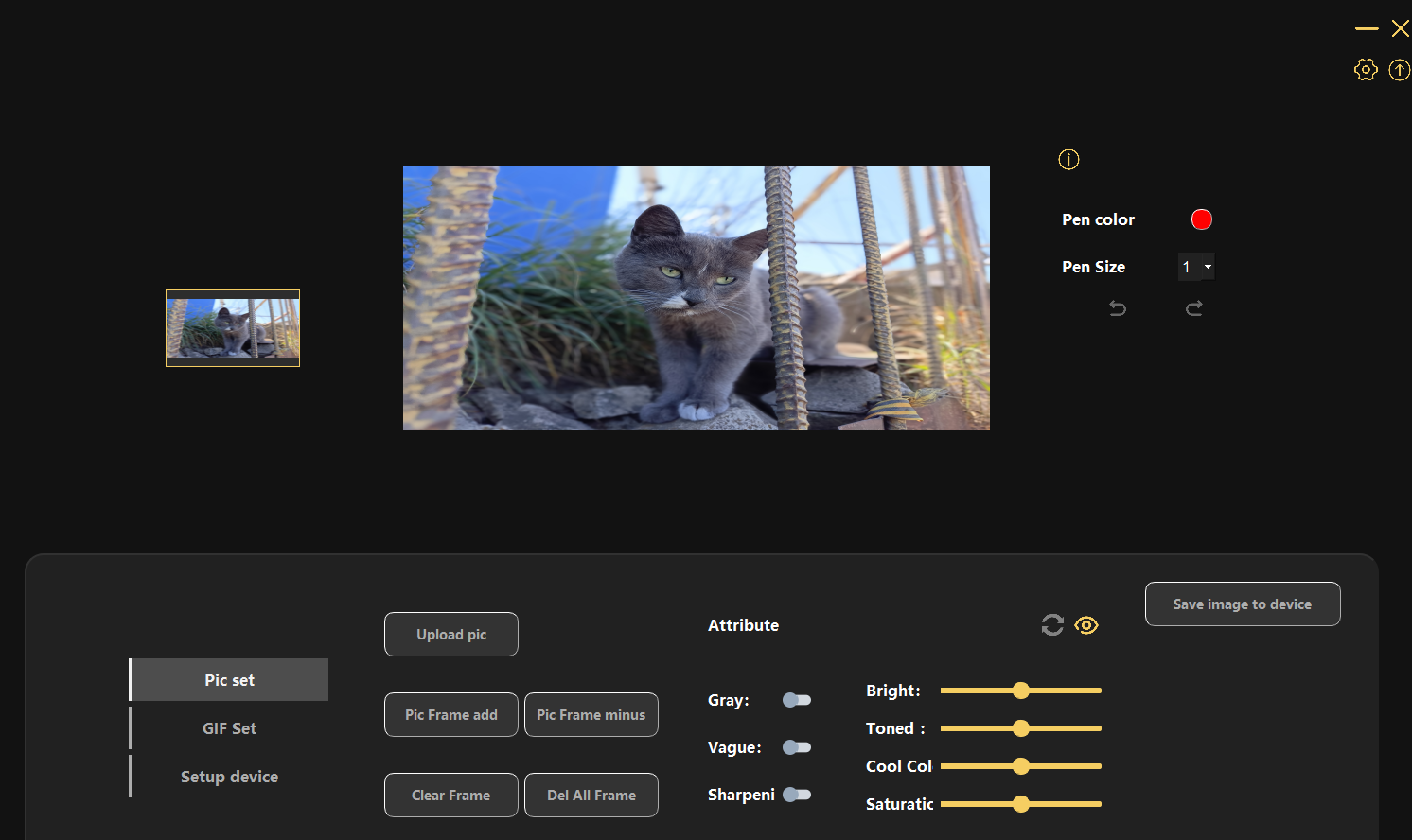Turn on the Vague toggle

pos(797,747)
